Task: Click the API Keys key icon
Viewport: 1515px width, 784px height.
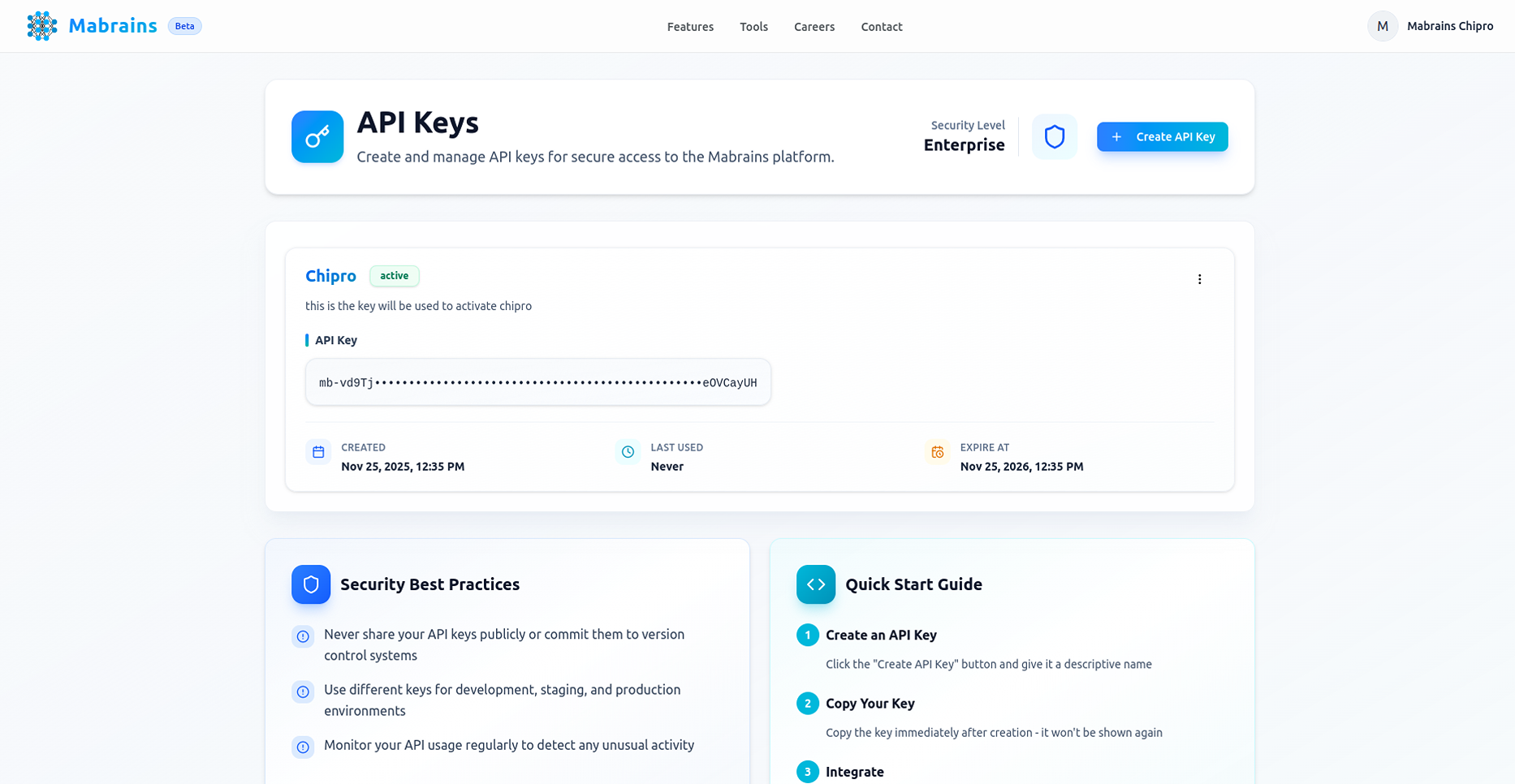Action: tap(317, 136)
